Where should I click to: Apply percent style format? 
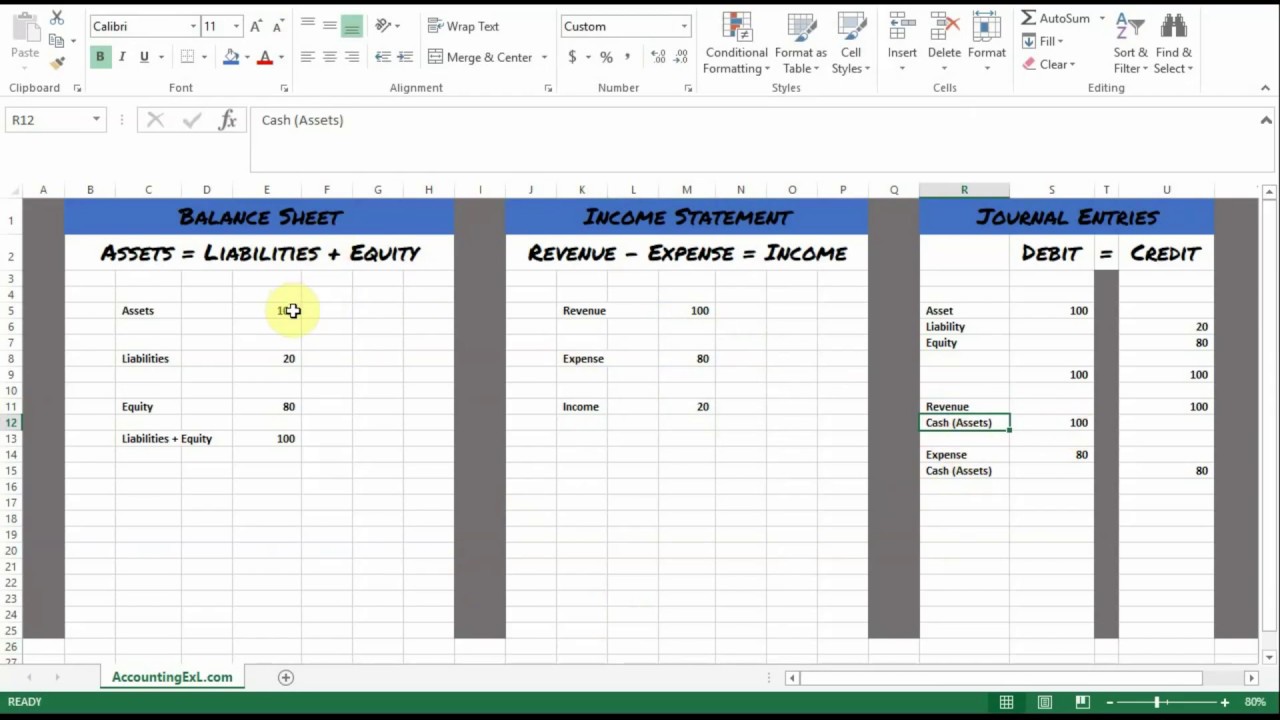[x=606, y=57]
